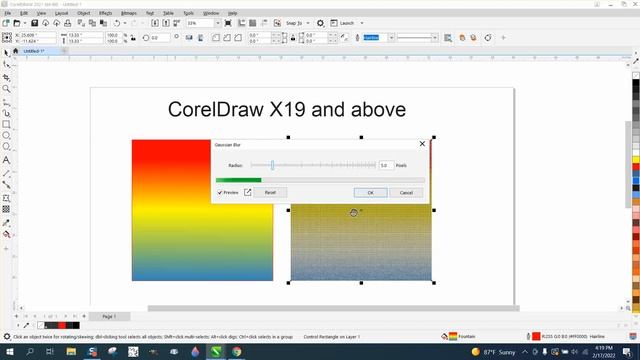Click the horizontal scrollbar under the canvas
Screen dimensions: 640x360
click(333, 309)
